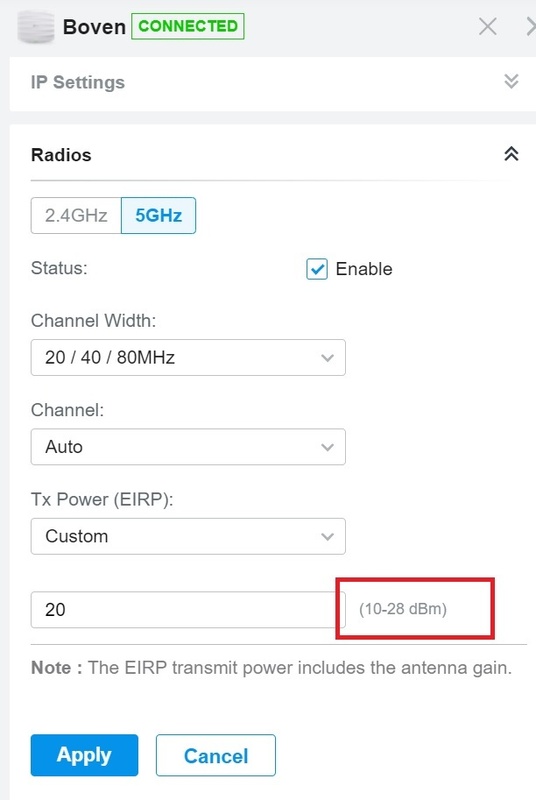Click the Enable label text
Image resolution: width=536 pixels, height=800 pixels.
click(x=364, y=269)
